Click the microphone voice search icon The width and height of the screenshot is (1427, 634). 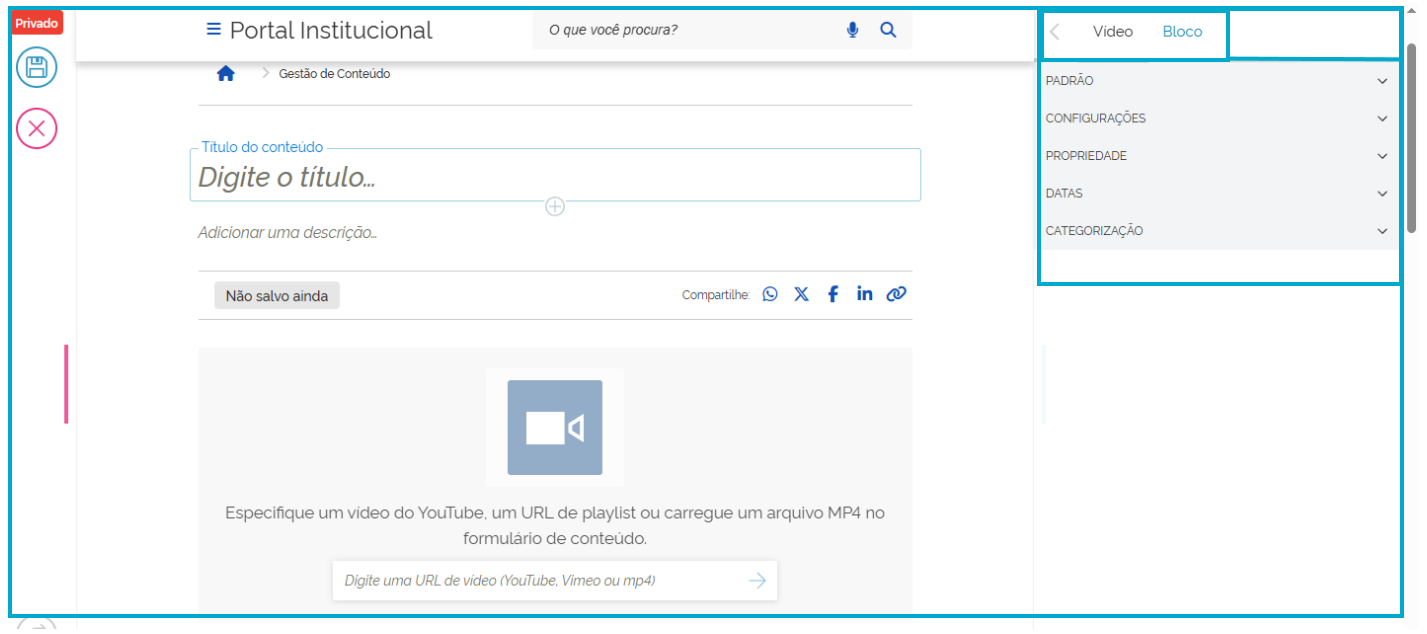pyautogui.click(x=852, y=30)
